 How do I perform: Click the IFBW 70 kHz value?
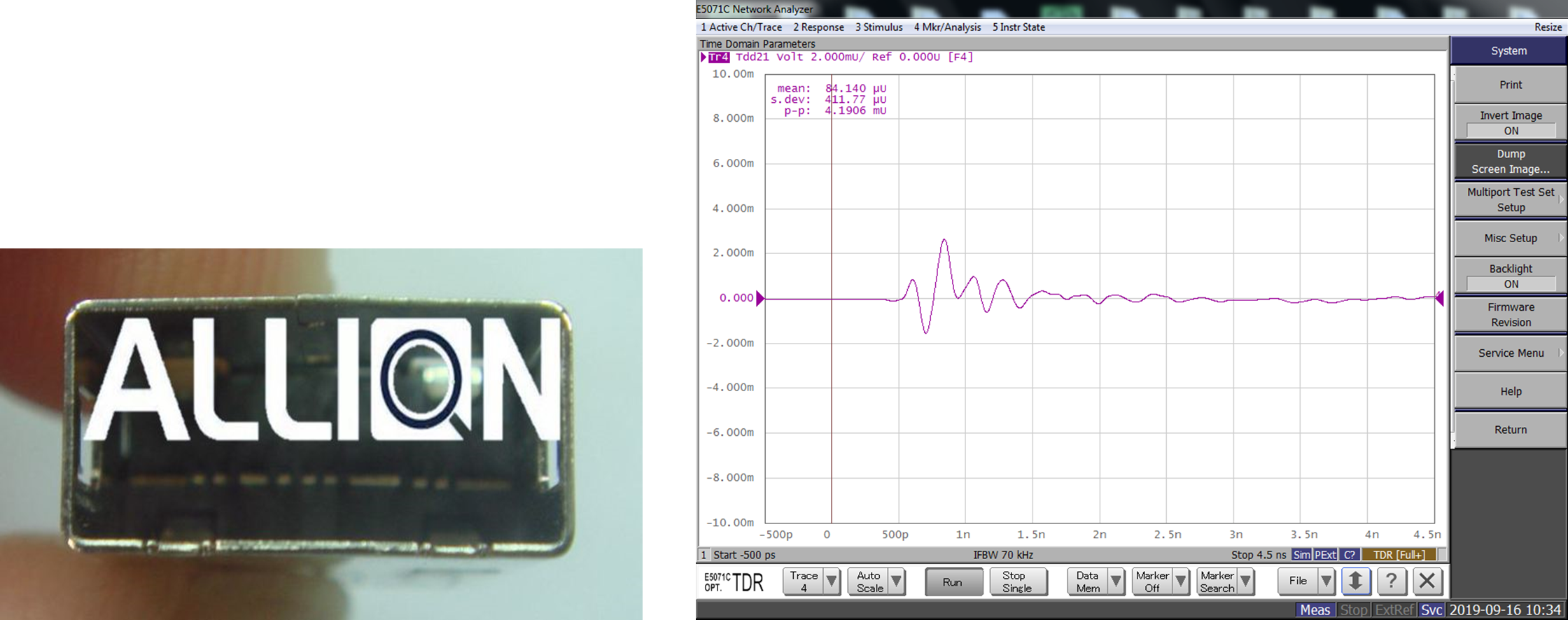[1003, 555]
